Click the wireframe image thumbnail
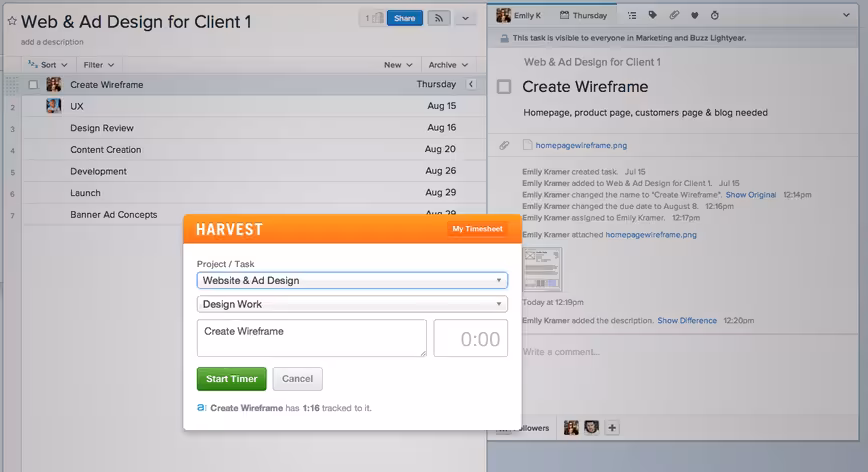 point(542,269)
